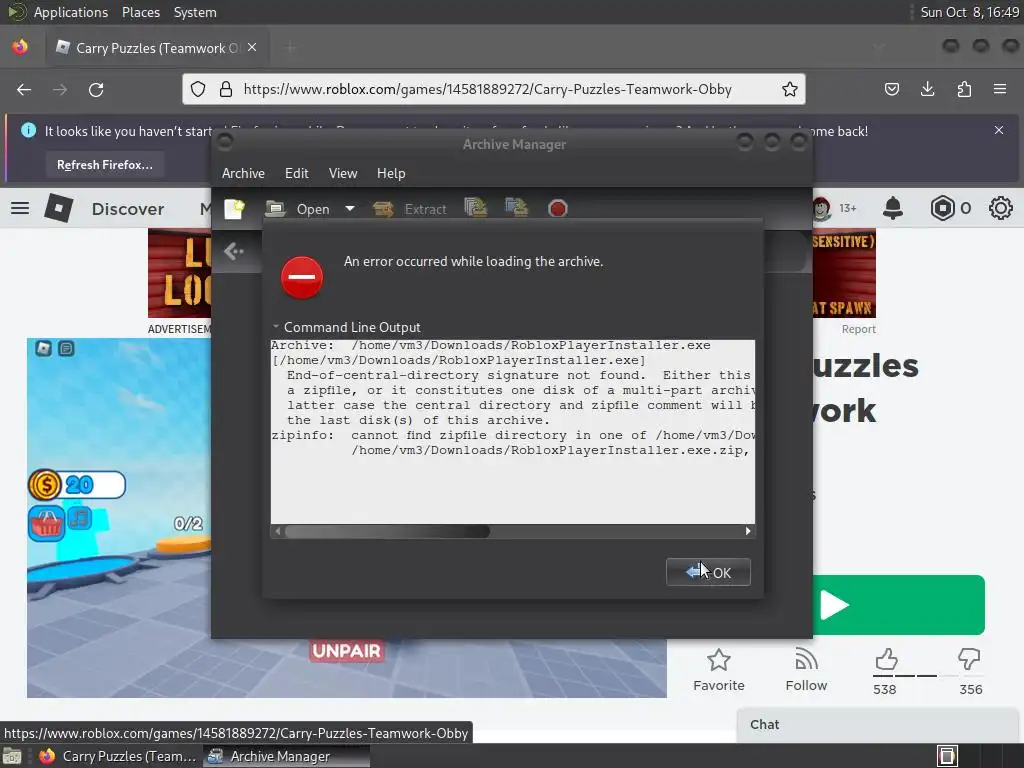Click the Add Folder toolbar icon
Screen dimensions: 1024x768
516,208
